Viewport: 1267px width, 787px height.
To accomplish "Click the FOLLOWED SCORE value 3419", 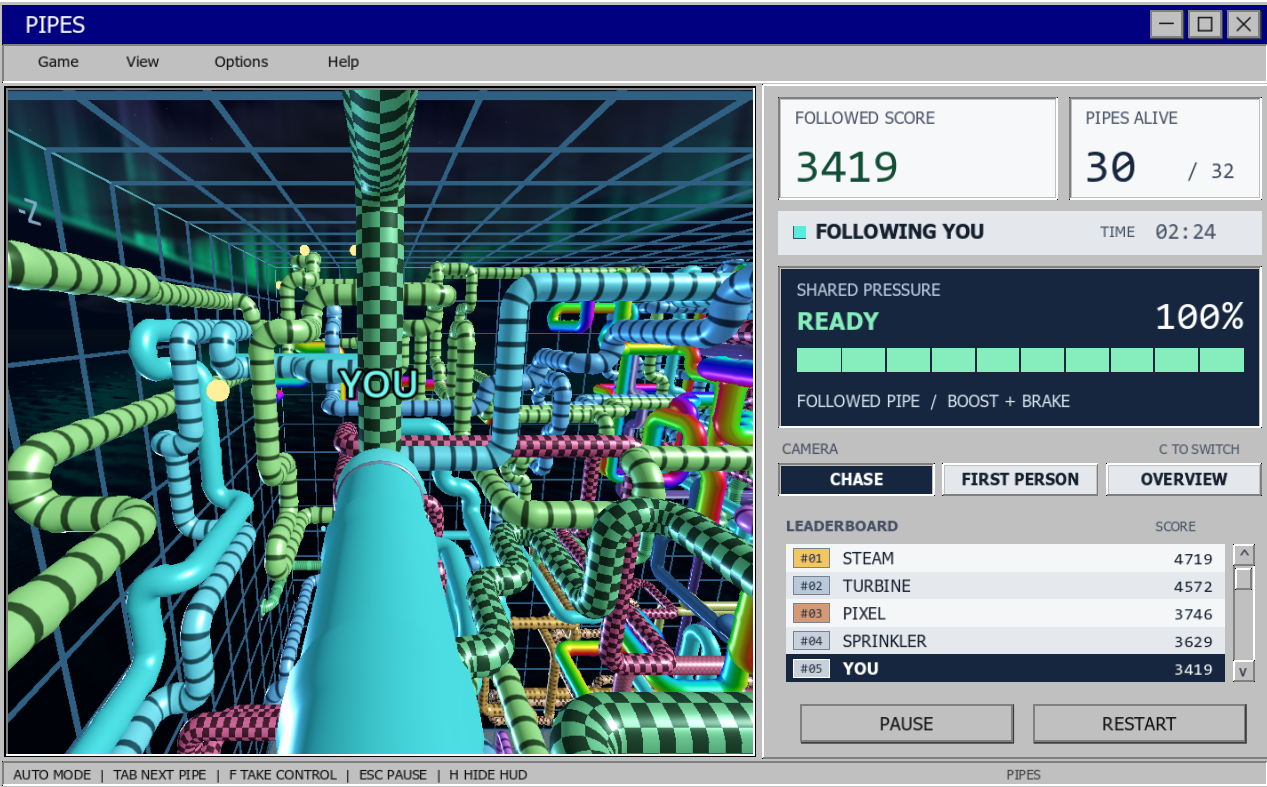I will [x=847, y=167].
